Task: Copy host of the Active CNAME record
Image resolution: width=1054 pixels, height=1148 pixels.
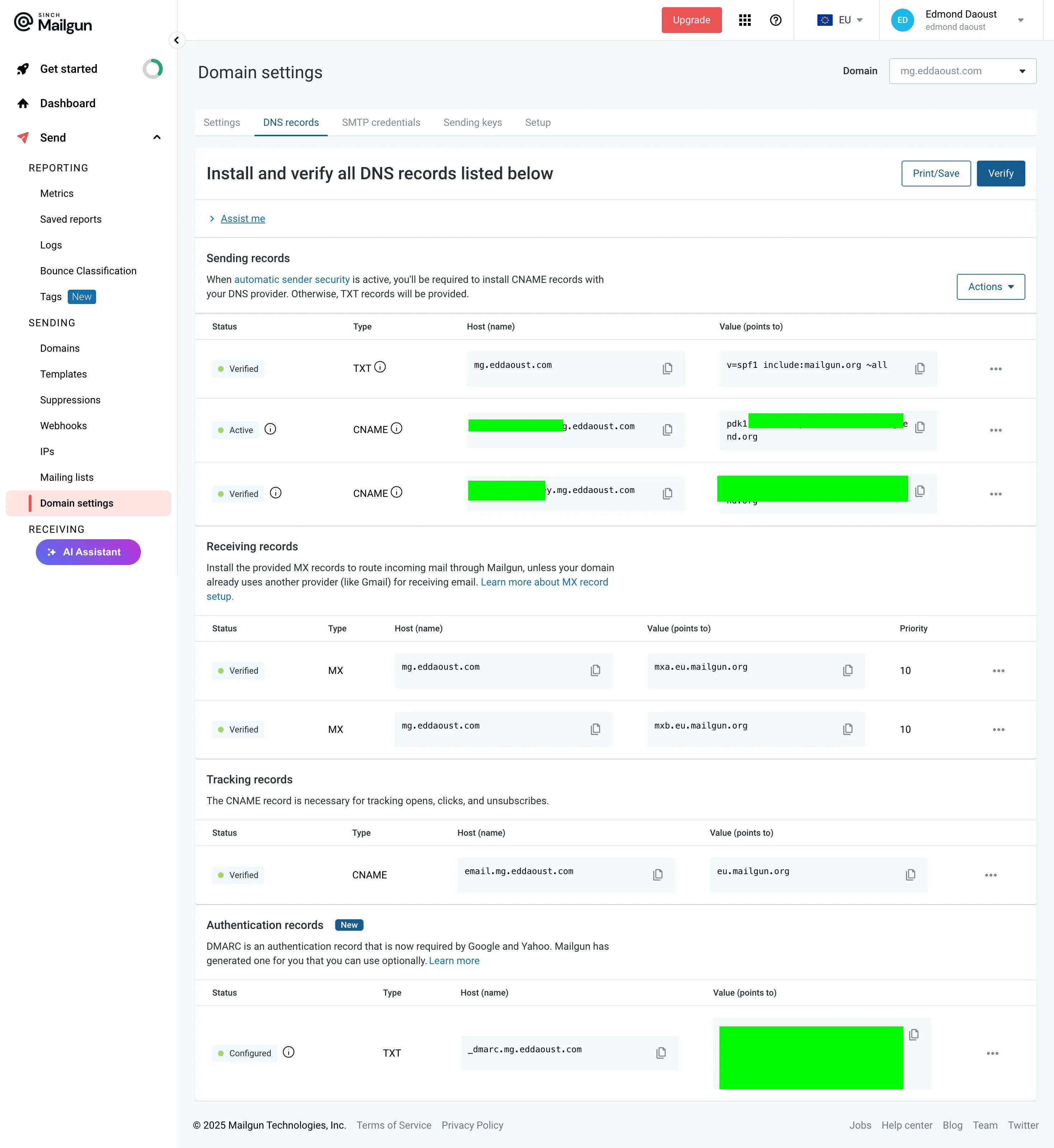Action: 667,430
